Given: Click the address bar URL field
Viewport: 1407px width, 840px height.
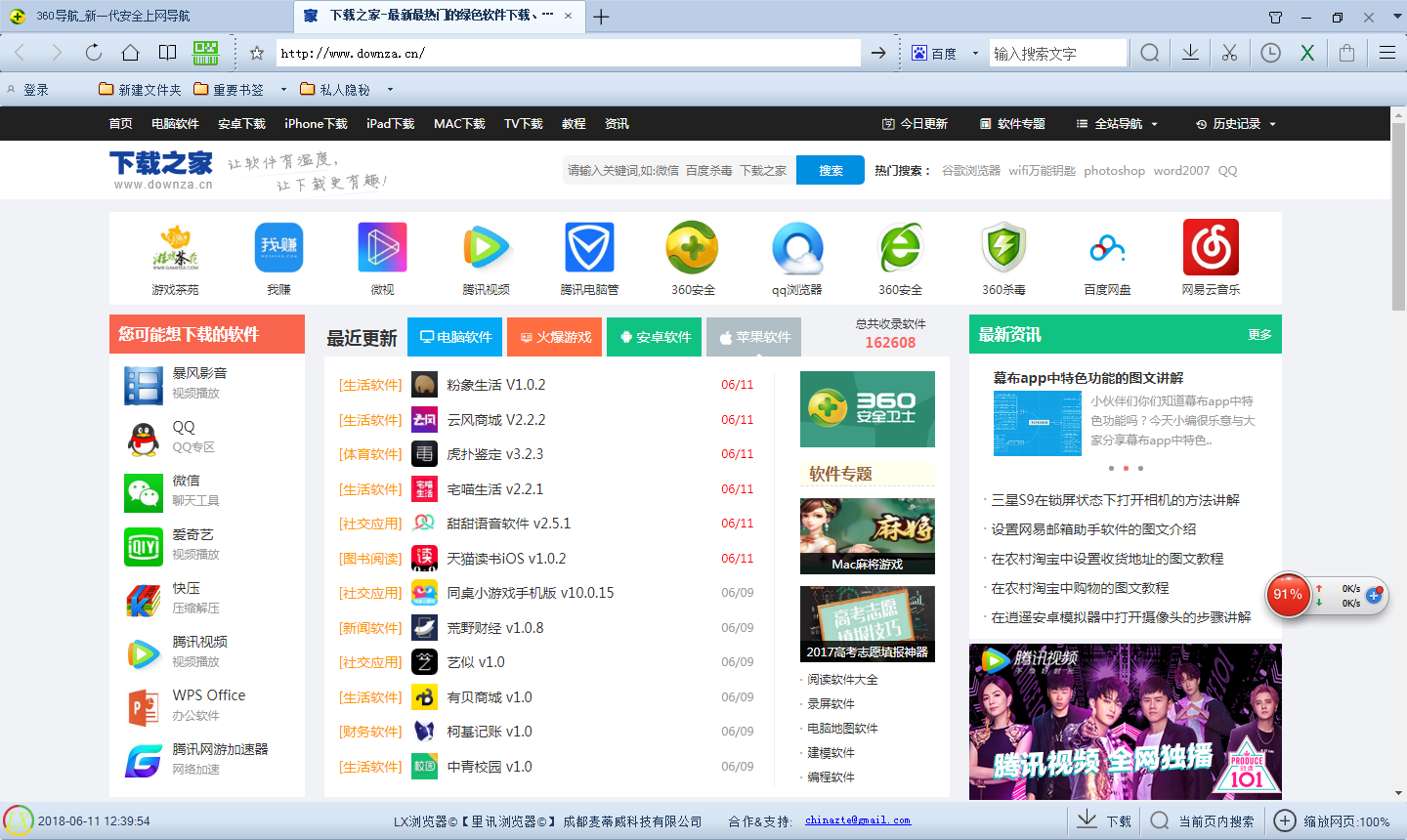Looking at the screenshot, I should [x=568, y=54].
